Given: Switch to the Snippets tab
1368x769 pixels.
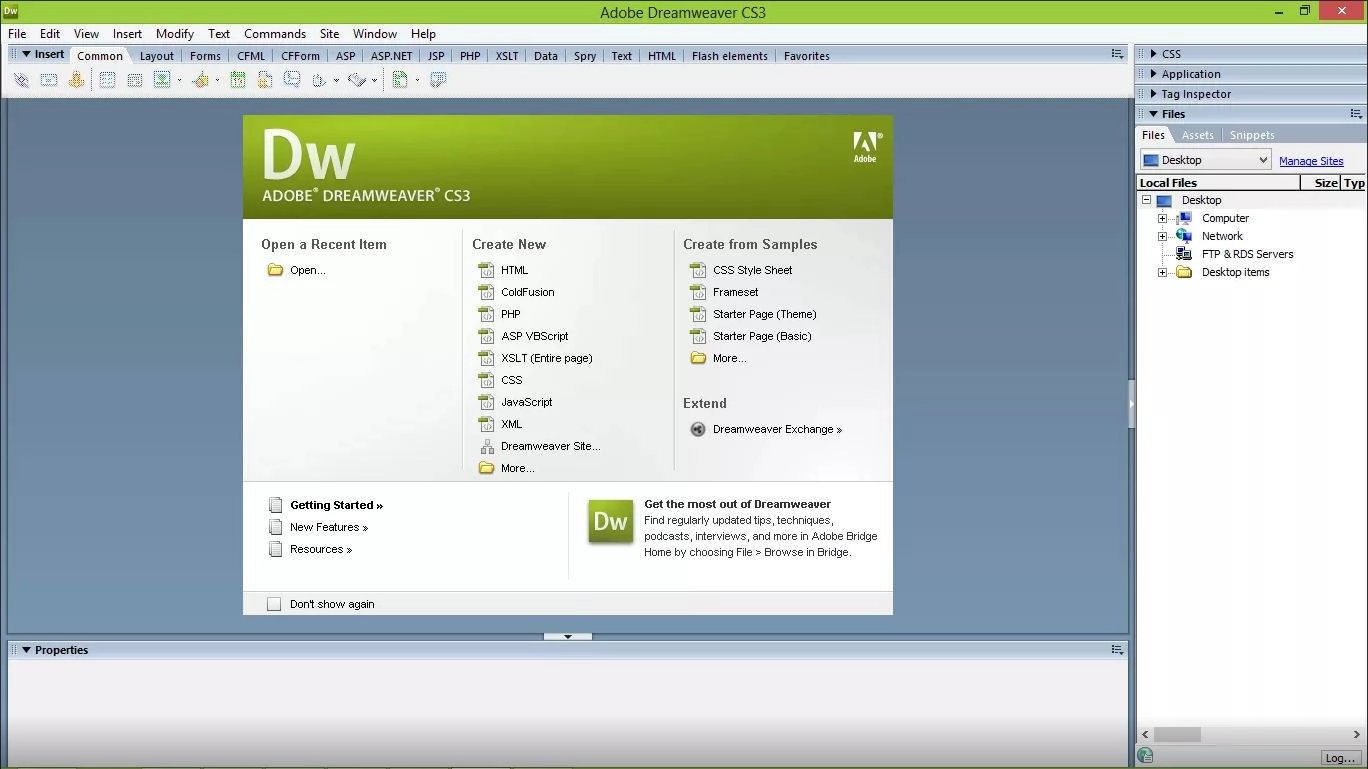Looking at the screenshot, I should click(1252, 135).
